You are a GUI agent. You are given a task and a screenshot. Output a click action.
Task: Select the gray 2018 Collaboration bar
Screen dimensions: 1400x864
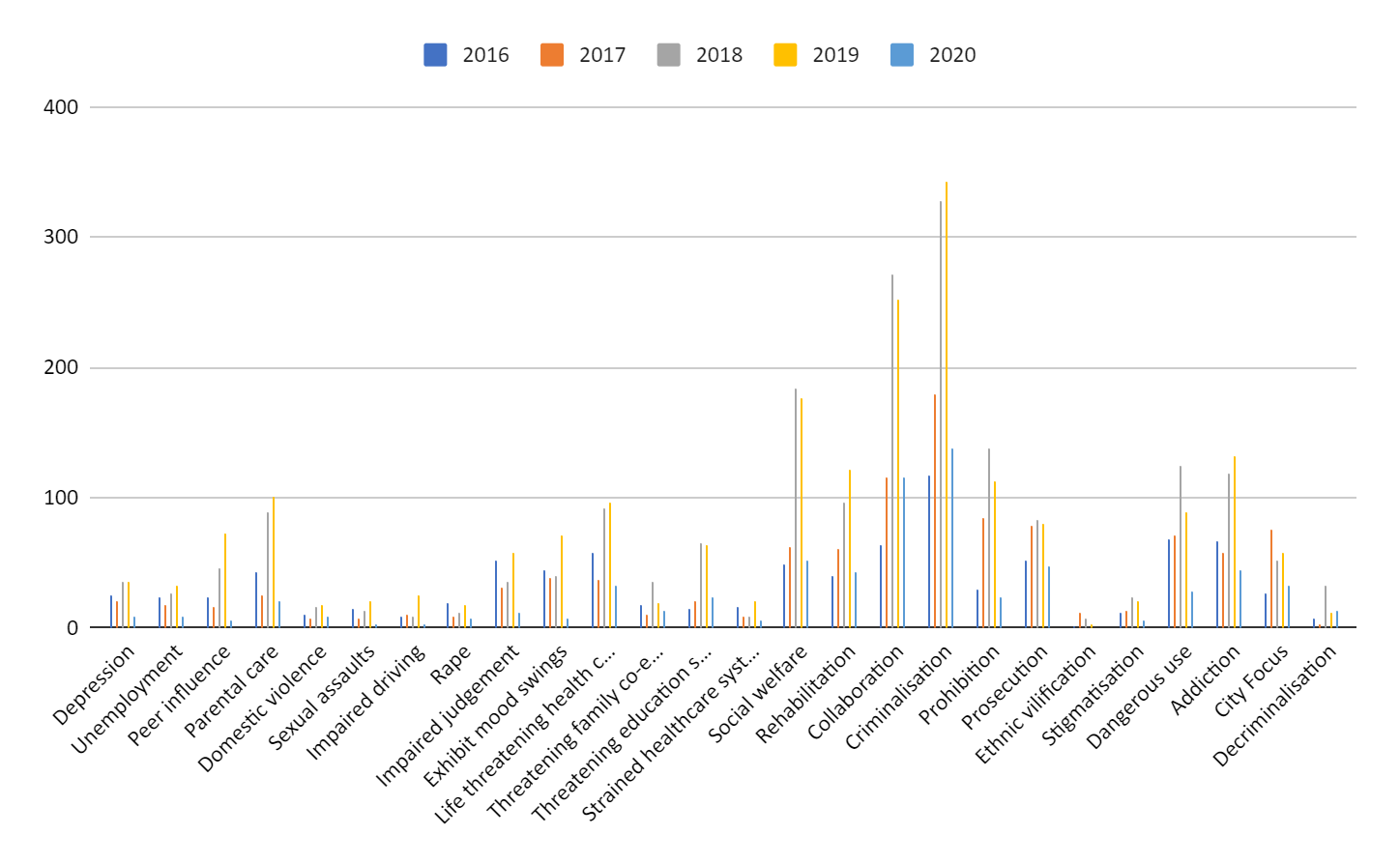(x=892, y=452)
